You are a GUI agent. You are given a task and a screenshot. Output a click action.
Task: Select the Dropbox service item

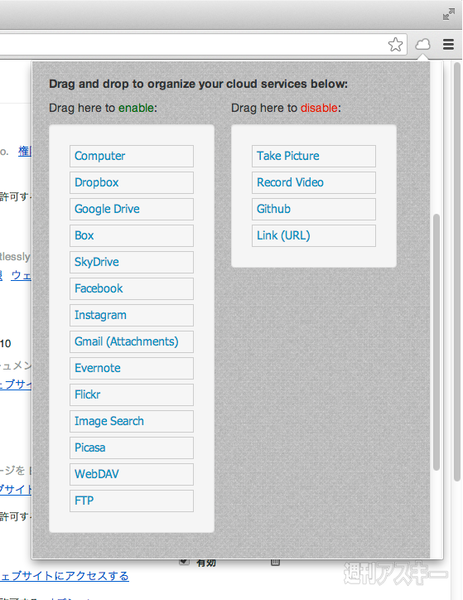pos(132,183)
